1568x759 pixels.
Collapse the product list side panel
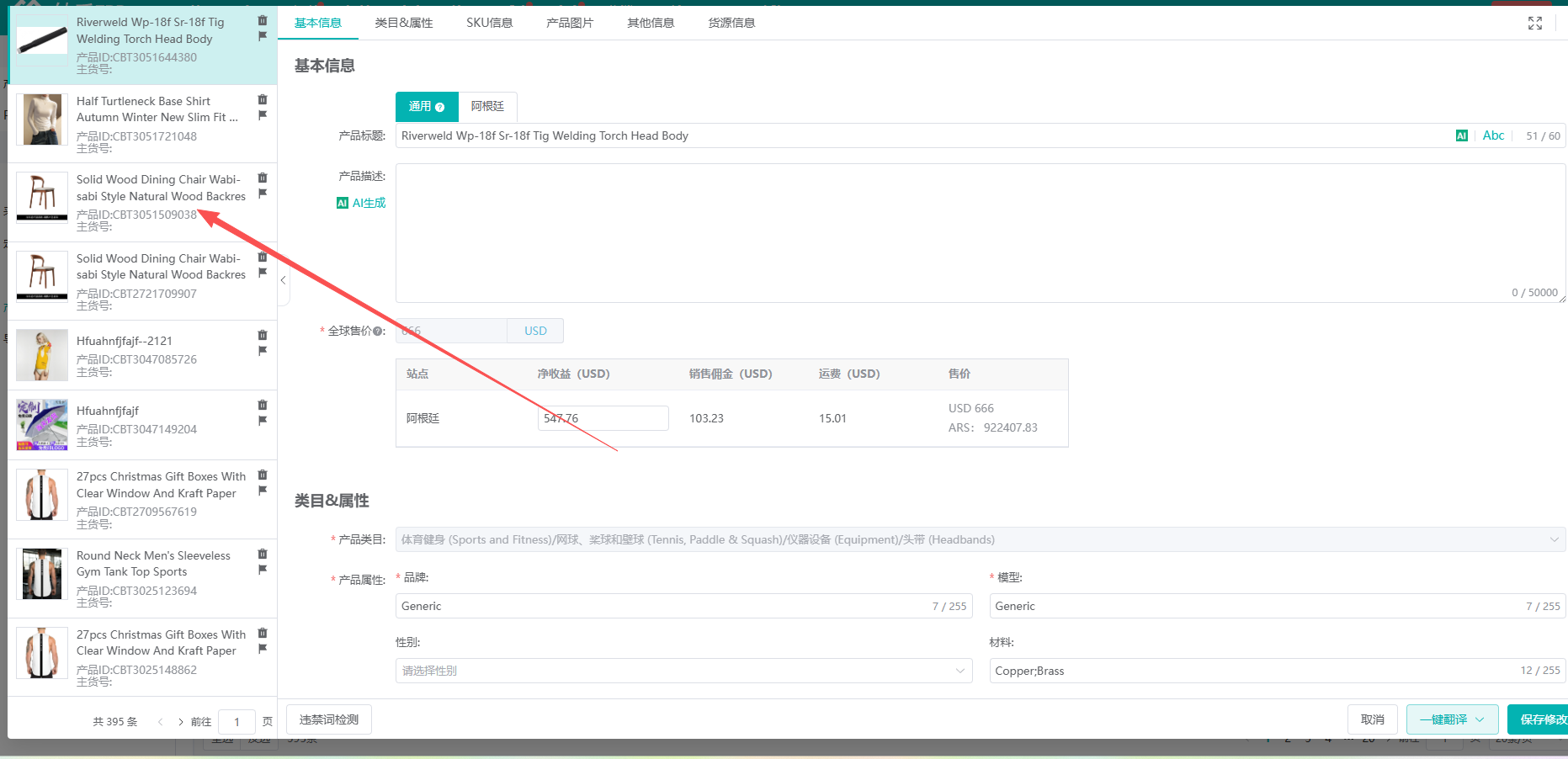coord(284,280)
